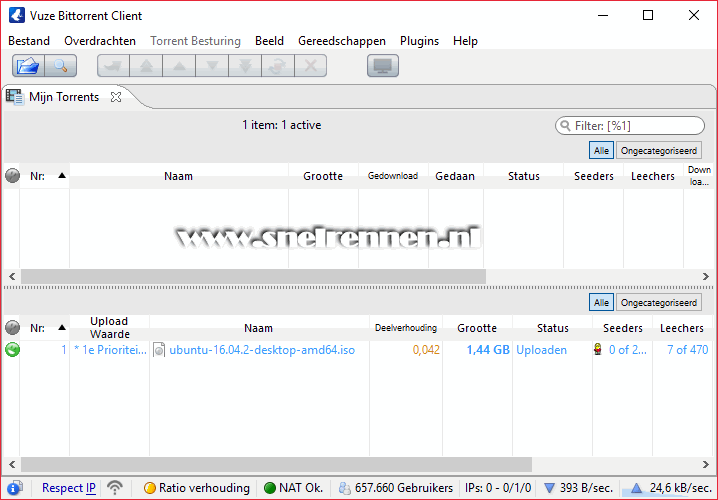Click the magnifier search toolbar icon
This screenshot has height=500, width=718.
(60, 66)
